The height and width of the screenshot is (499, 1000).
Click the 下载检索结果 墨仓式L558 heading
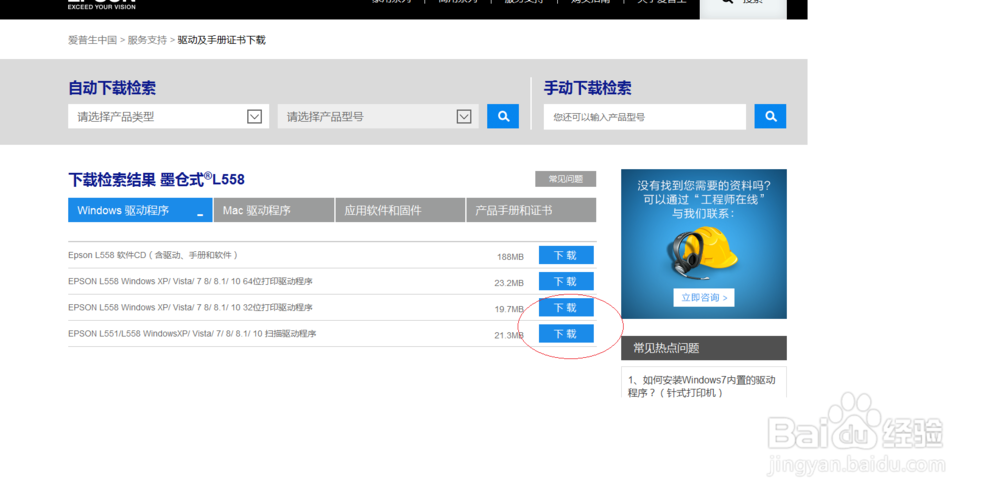[156, 179]
